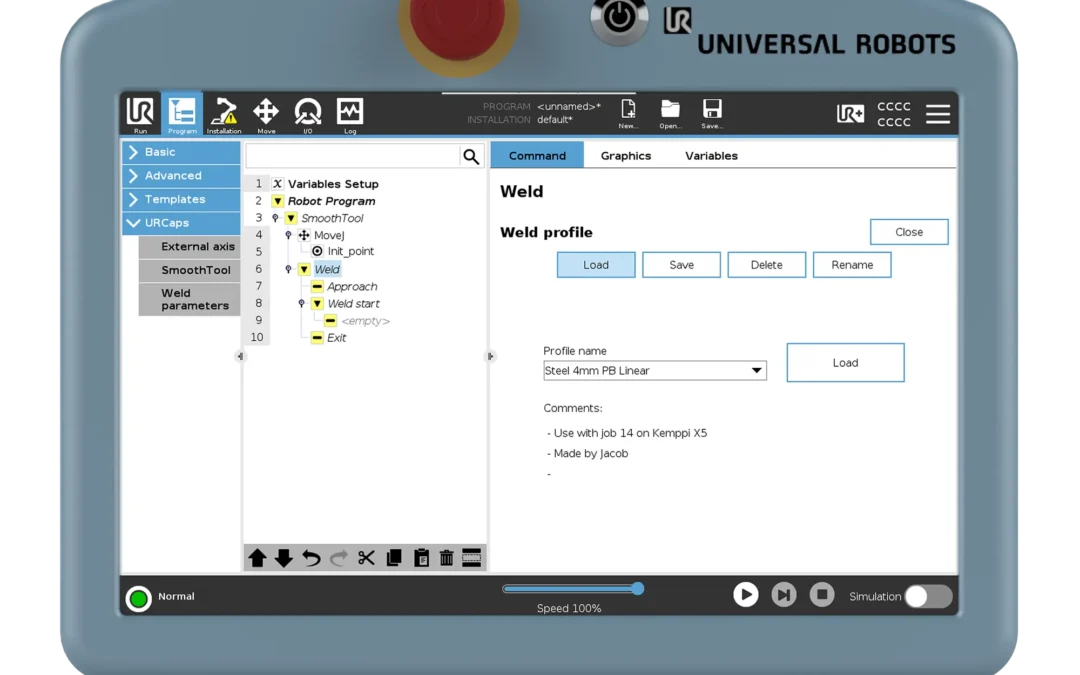Expand the Advanced section

pyautogui.click(x=182, y=176)
